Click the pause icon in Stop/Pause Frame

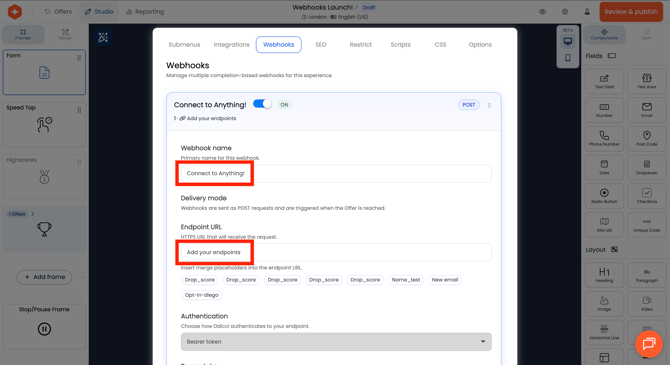click(x=44, y=329)
